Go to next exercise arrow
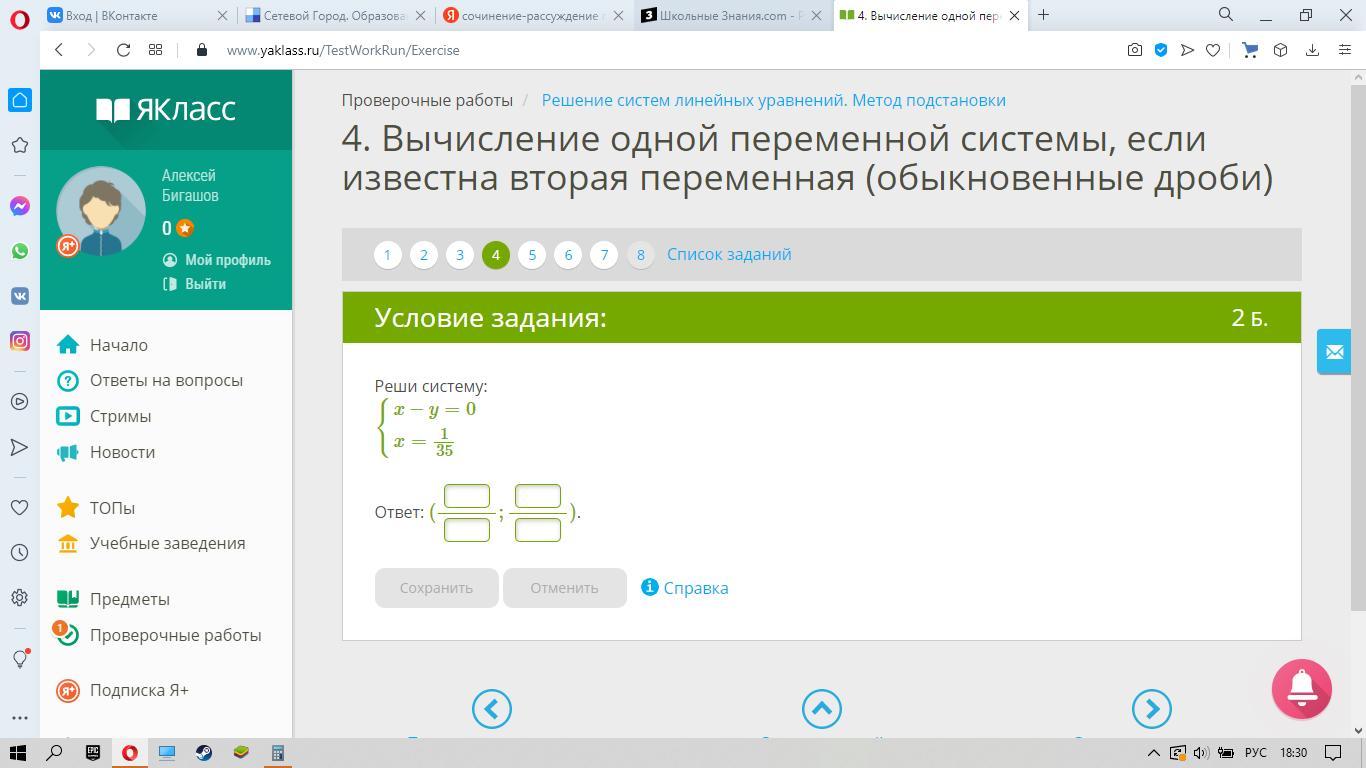The height and width of the screenshot is (768, 1366). [1151, 709]
